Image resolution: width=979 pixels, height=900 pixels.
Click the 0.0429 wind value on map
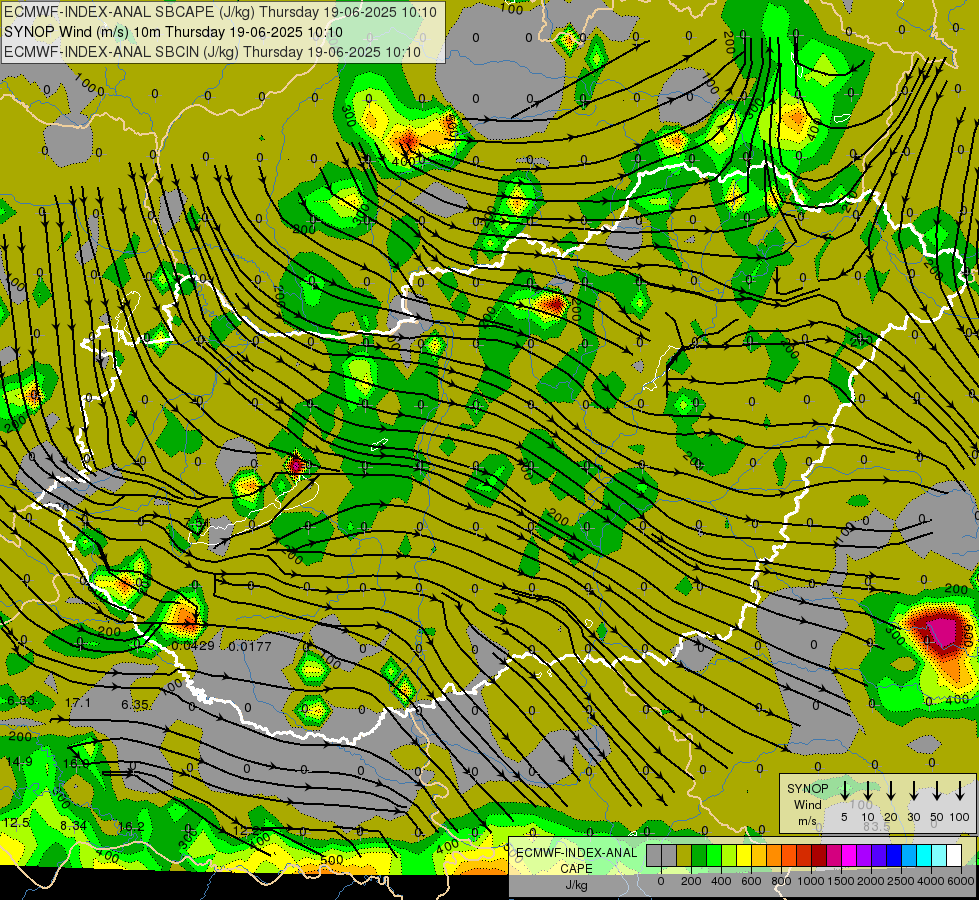click(193, 646)
